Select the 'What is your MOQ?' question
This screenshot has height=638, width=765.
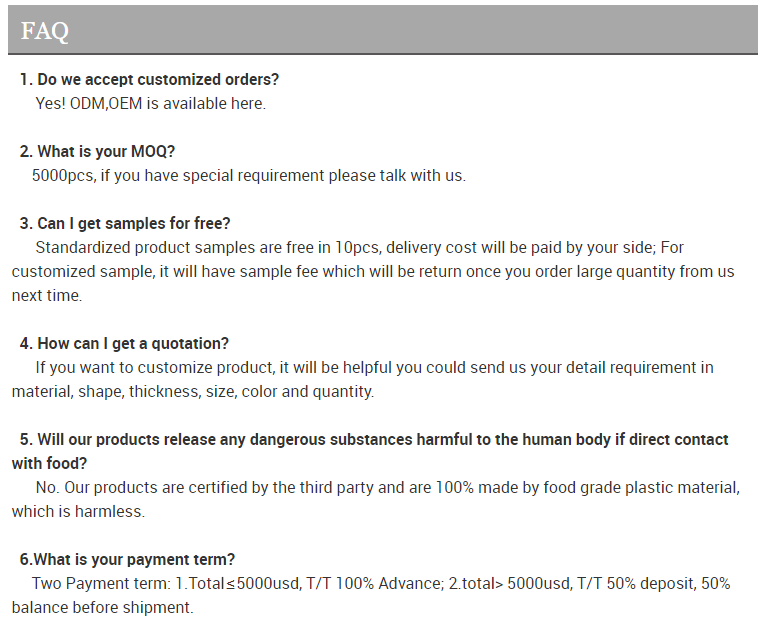[97, 151]
